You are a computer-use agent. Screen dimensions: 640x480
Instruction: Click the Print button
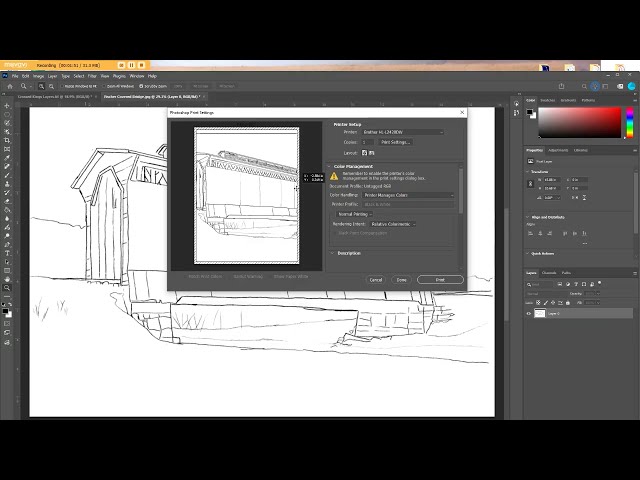(x=440, y=280)
